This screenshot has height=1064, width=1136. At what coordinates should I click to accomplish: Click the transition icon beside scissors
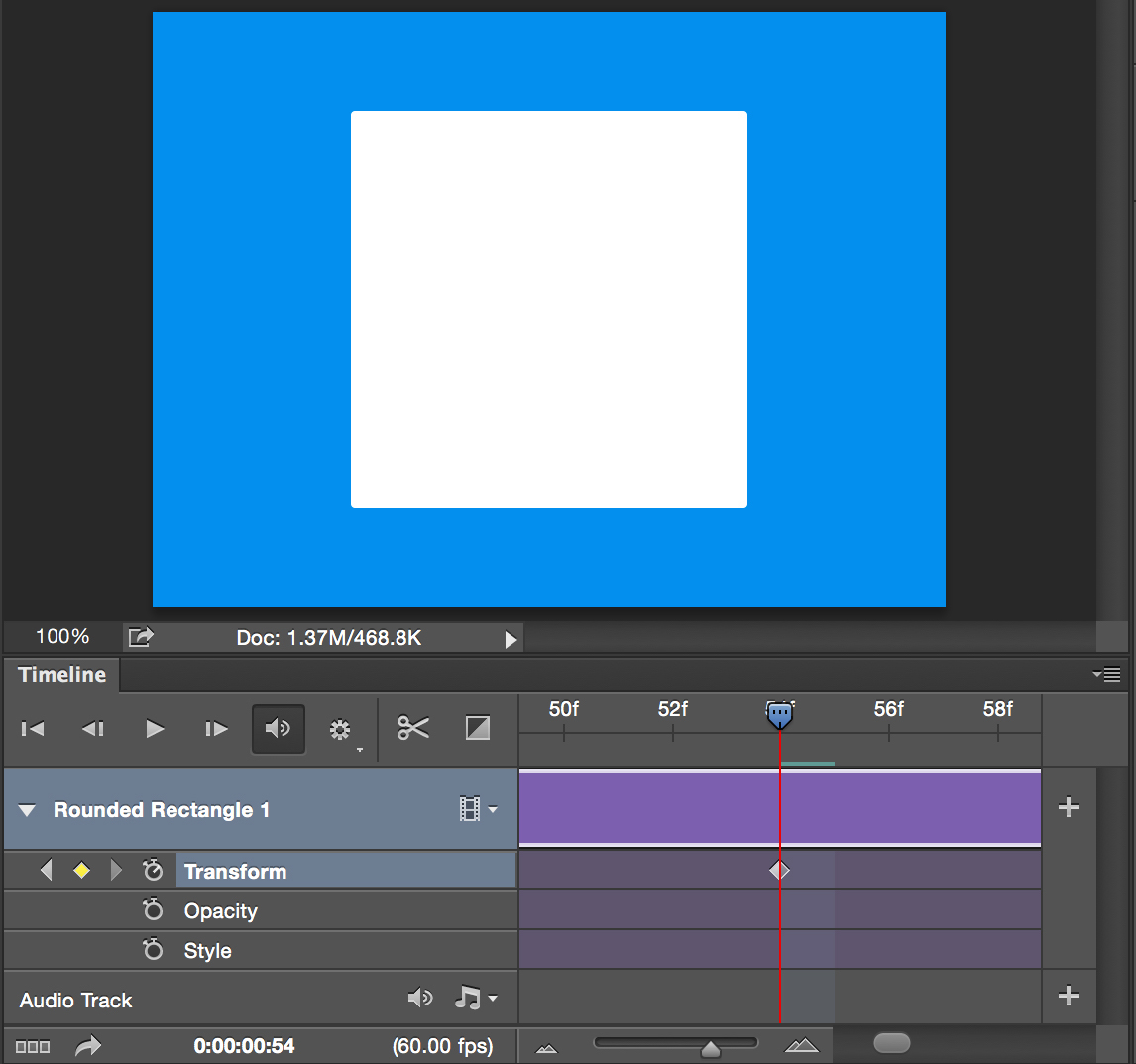tap(478, 728)
